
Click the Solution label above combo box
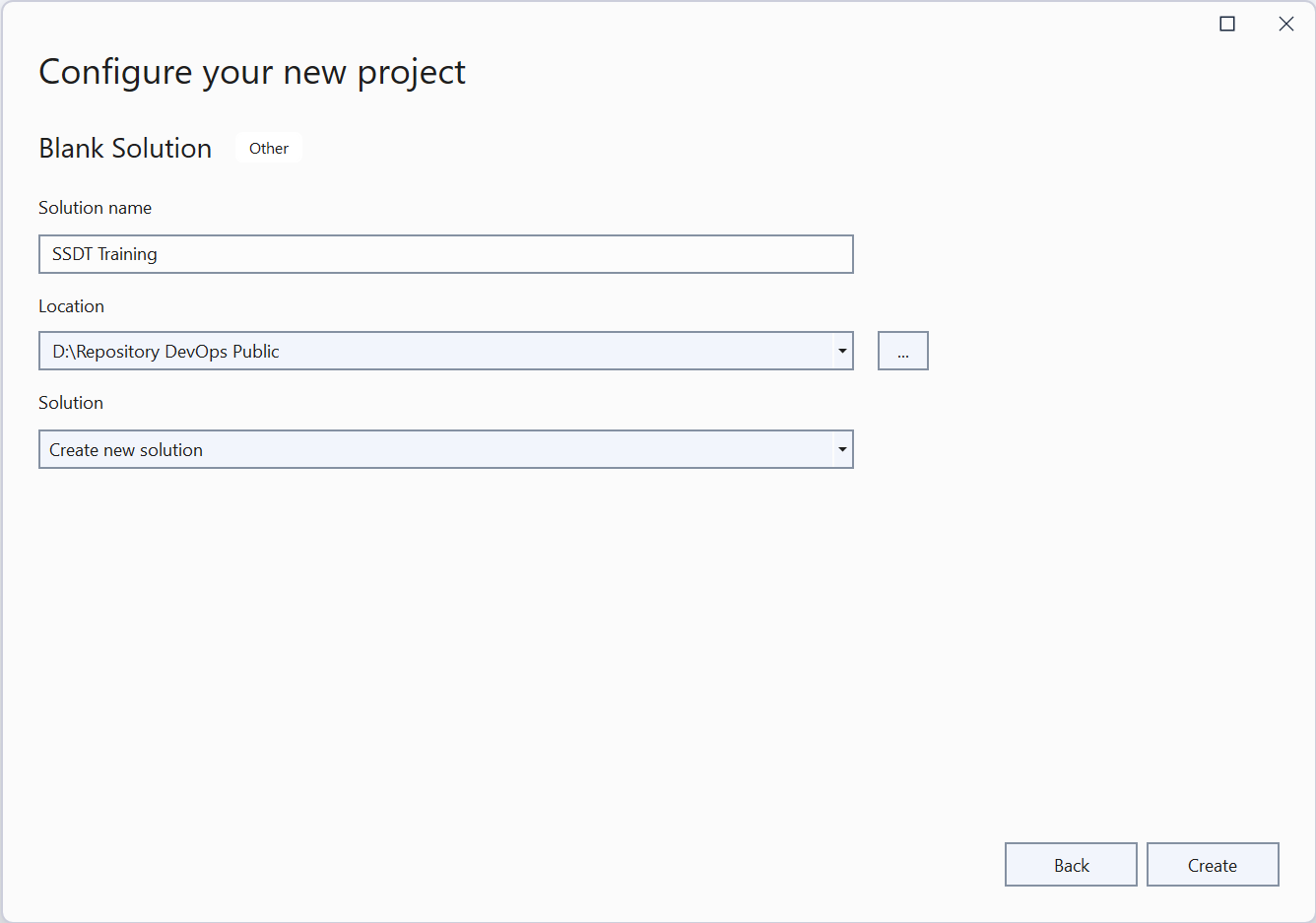[x=70, y=403]
